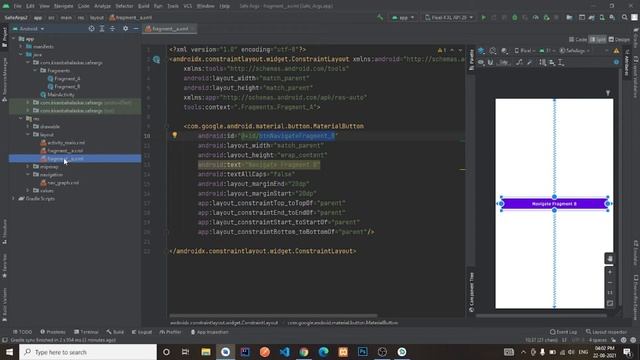Click the design warning triangle icon
This screenshot has height=360, width=640.
point(616,51)
